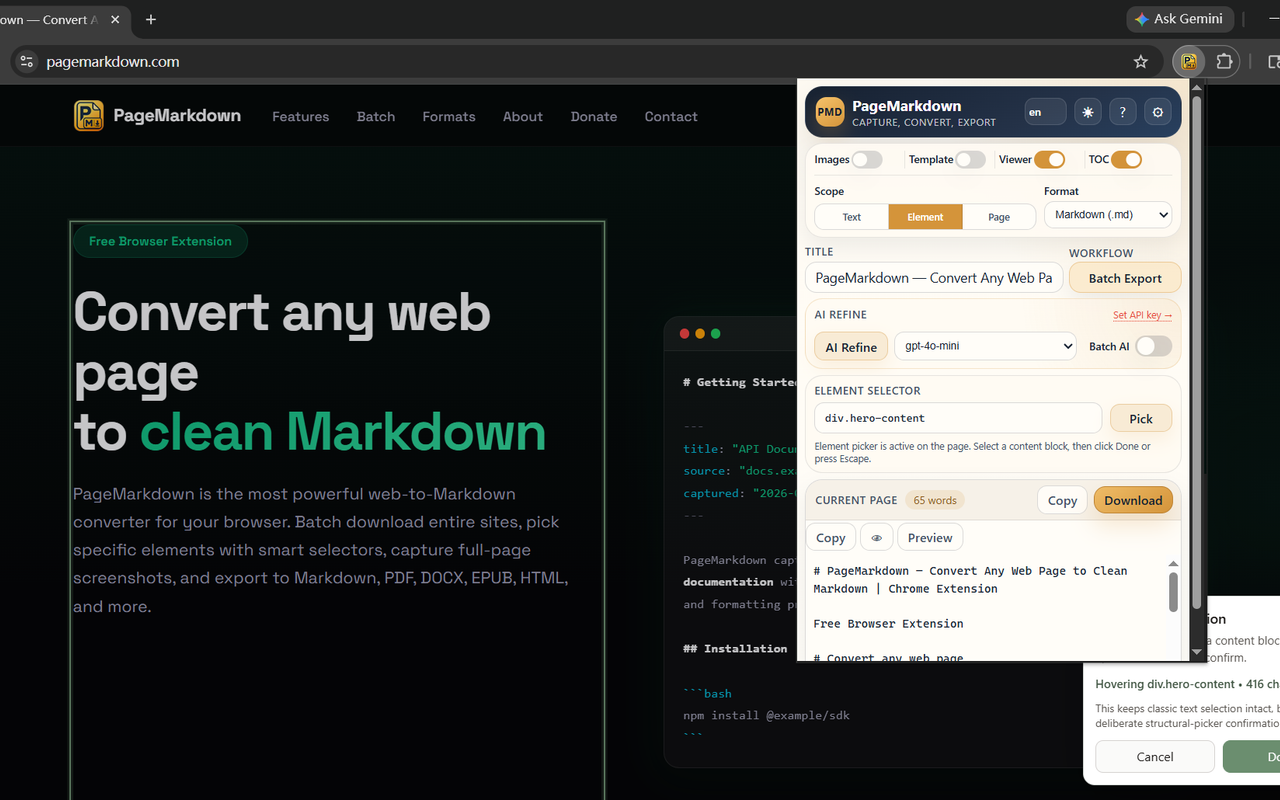
Task: Open extension settings gear icon
Action: coord(1158,112)
